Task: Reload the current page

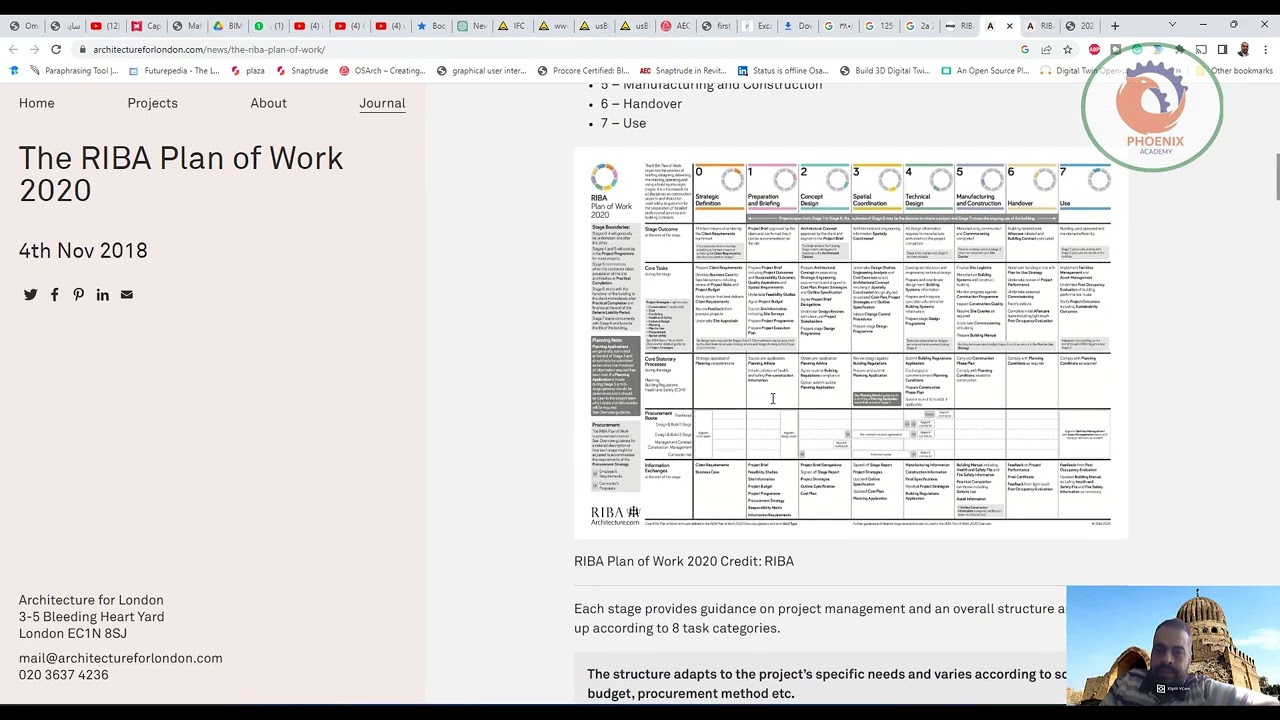Action: [56, 49]
